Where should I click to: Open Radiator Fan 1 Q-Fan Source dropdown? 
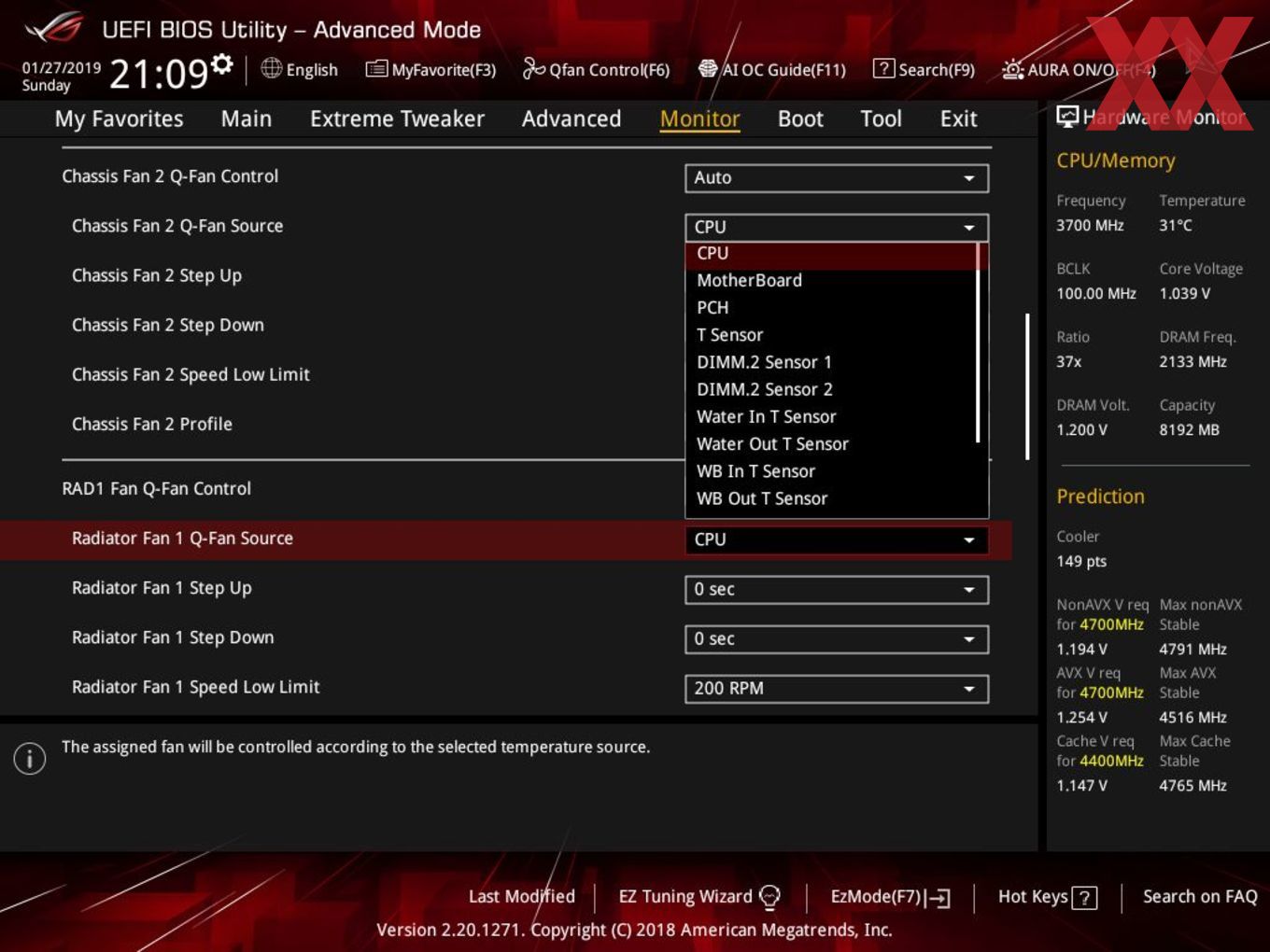tap(837, 539)
